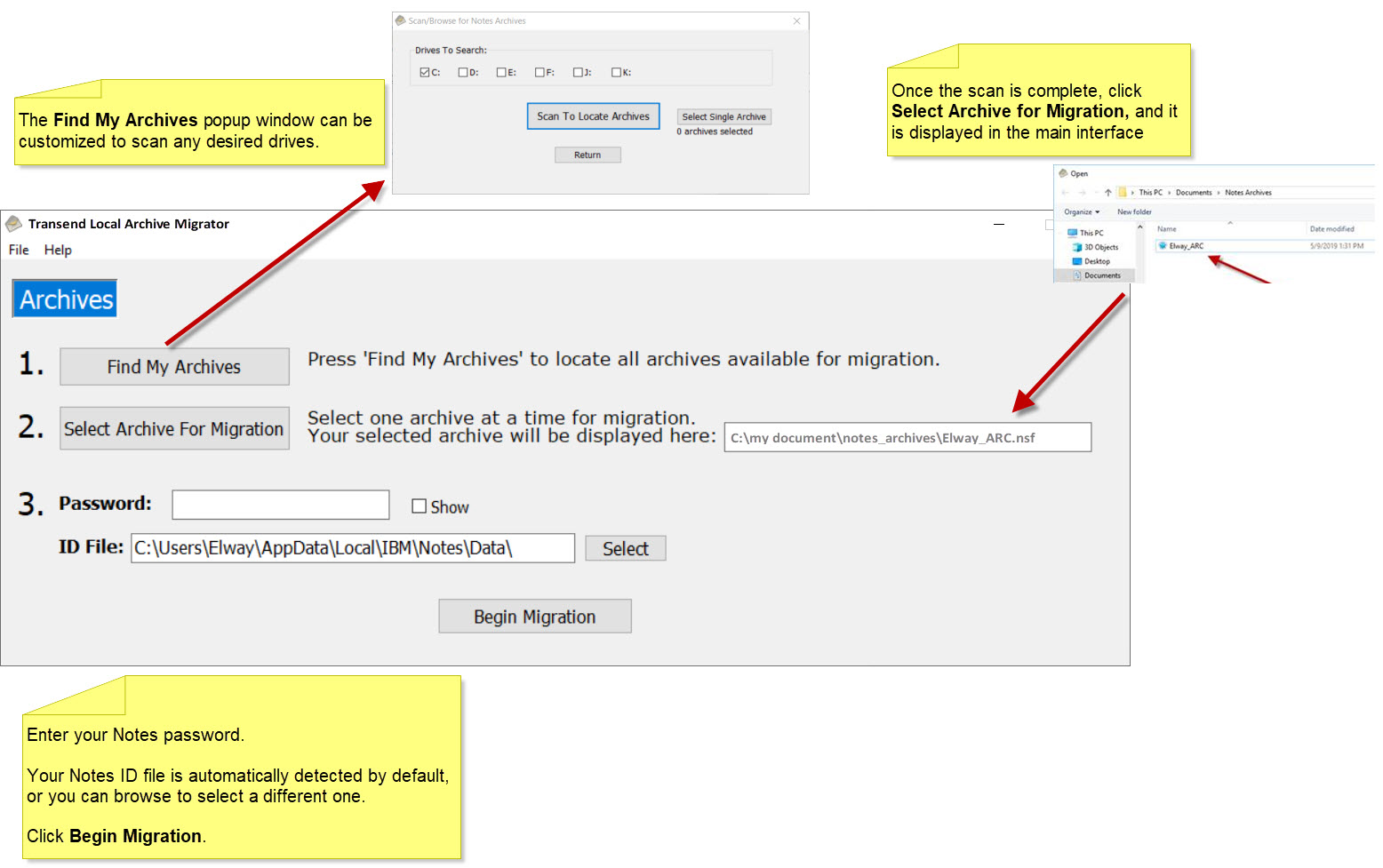Click the Transend Local Archive Migrator title icon
1383x868 pixels.
click(x=13, y=224)
